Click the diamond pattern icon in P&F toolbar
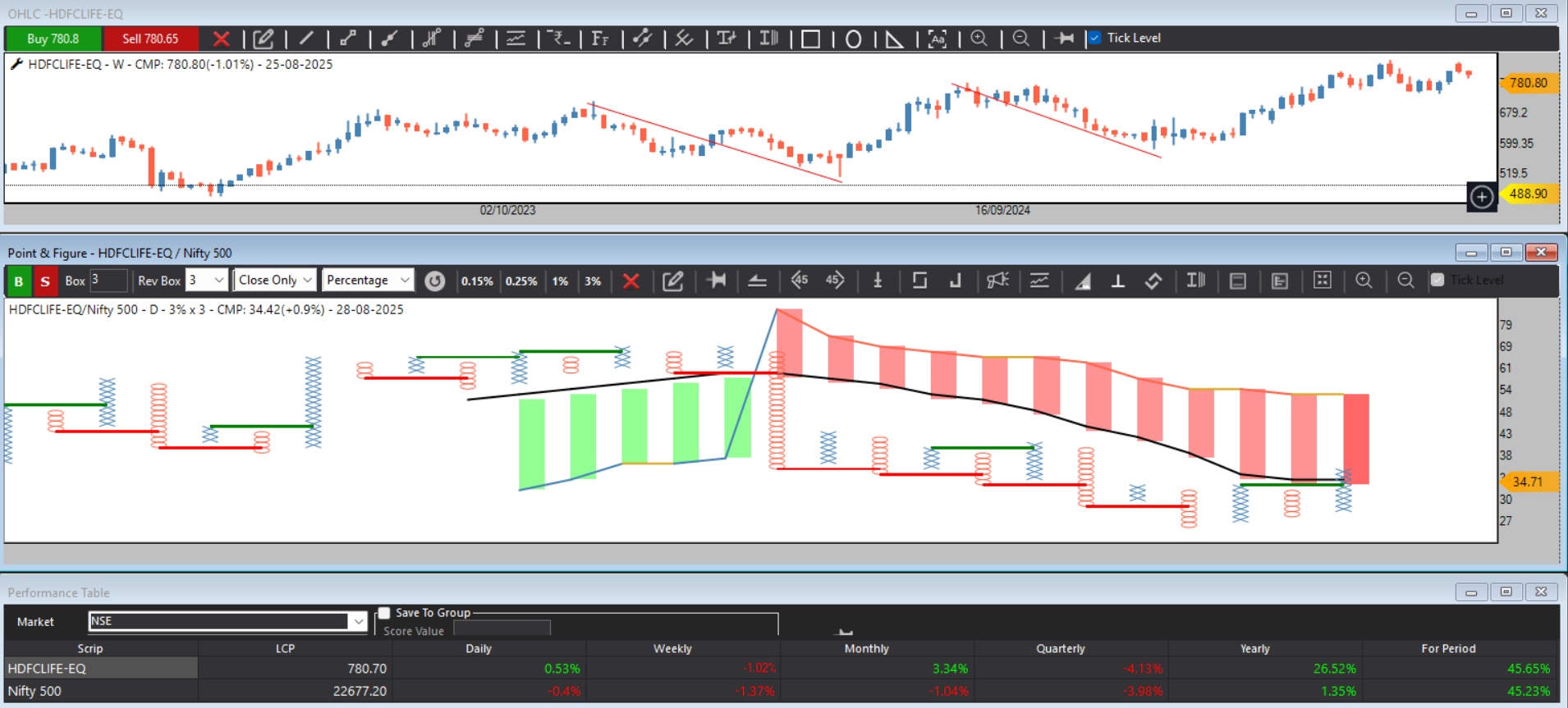 (1153, 281)
